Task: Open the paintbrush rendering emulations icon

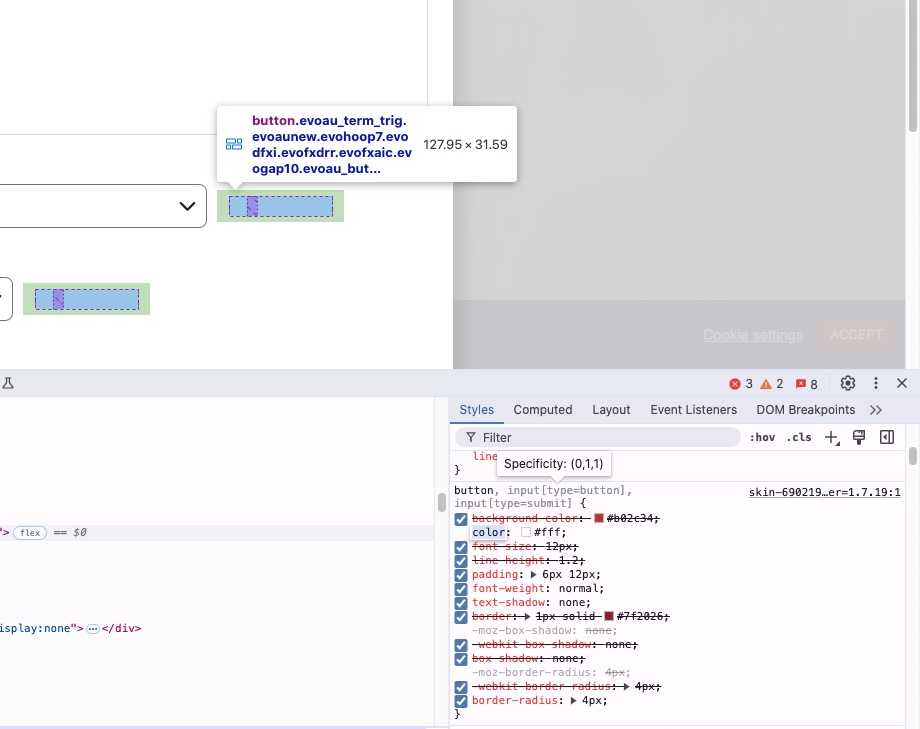Action: point(858,437)
